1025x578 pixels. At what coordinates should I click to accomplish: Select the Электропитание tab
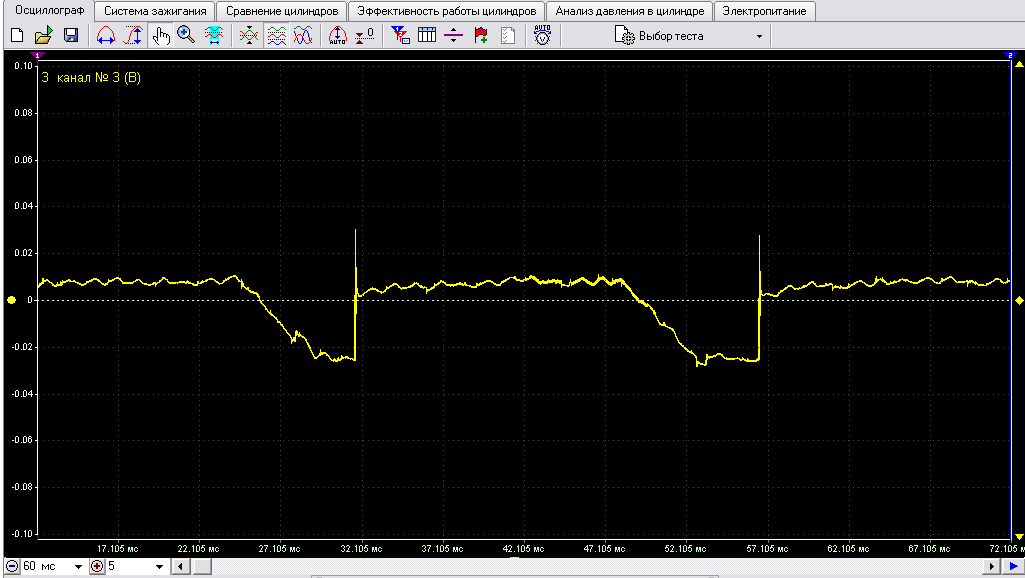(x=764, y=11)
